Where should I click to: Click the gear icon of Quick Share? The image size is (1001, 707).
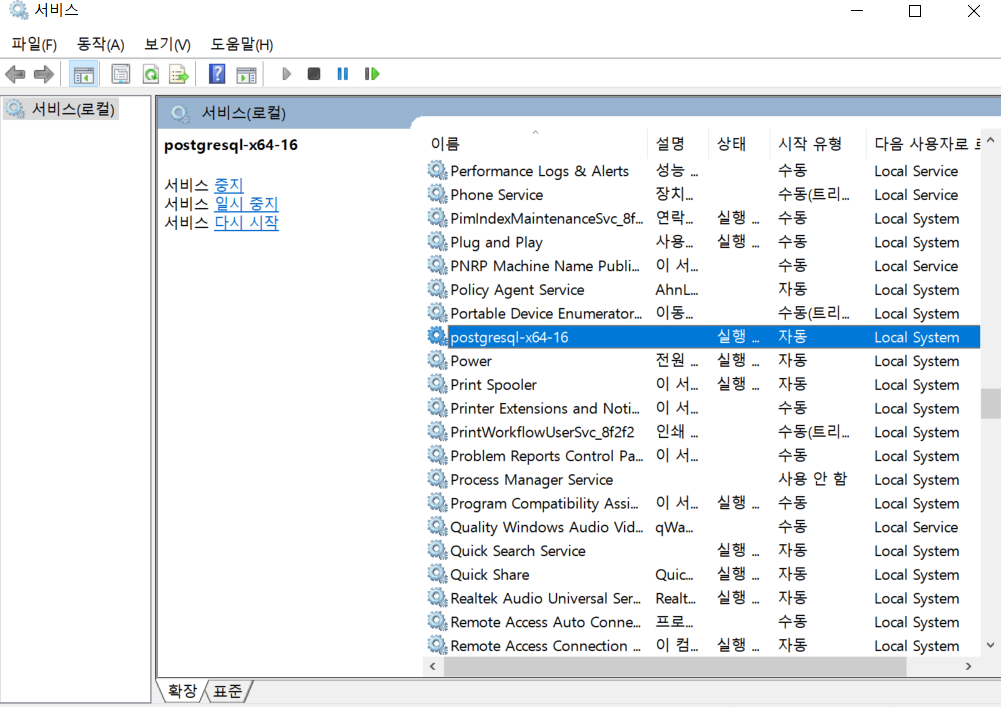click(x=437, y=574)
